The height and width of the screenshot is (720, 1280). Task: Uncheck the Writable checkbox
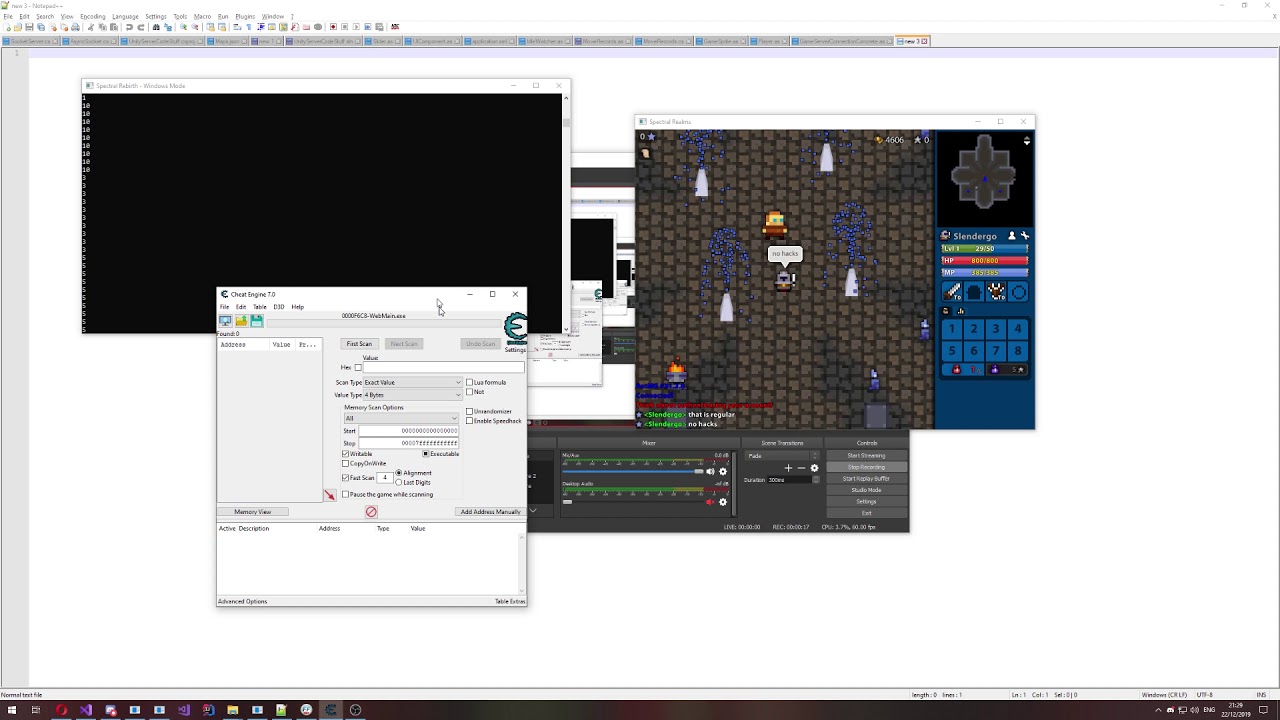(345, 454)
